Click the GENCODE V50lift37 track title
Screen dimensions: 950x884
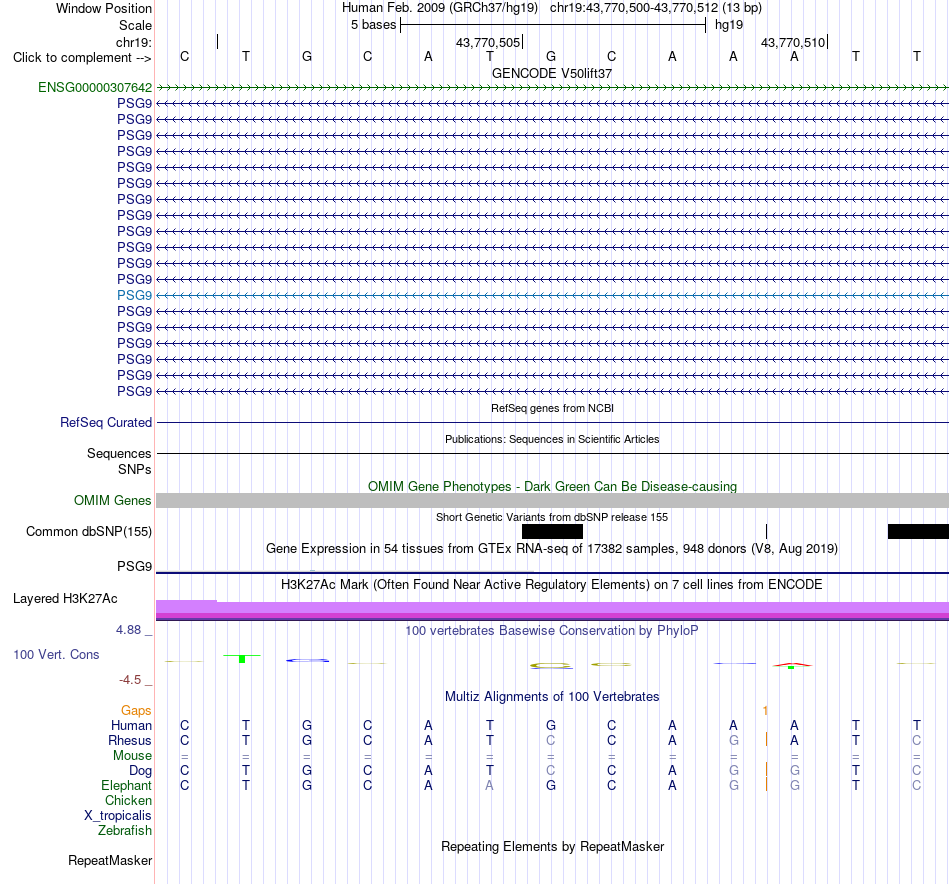click(x=552, y=73)
